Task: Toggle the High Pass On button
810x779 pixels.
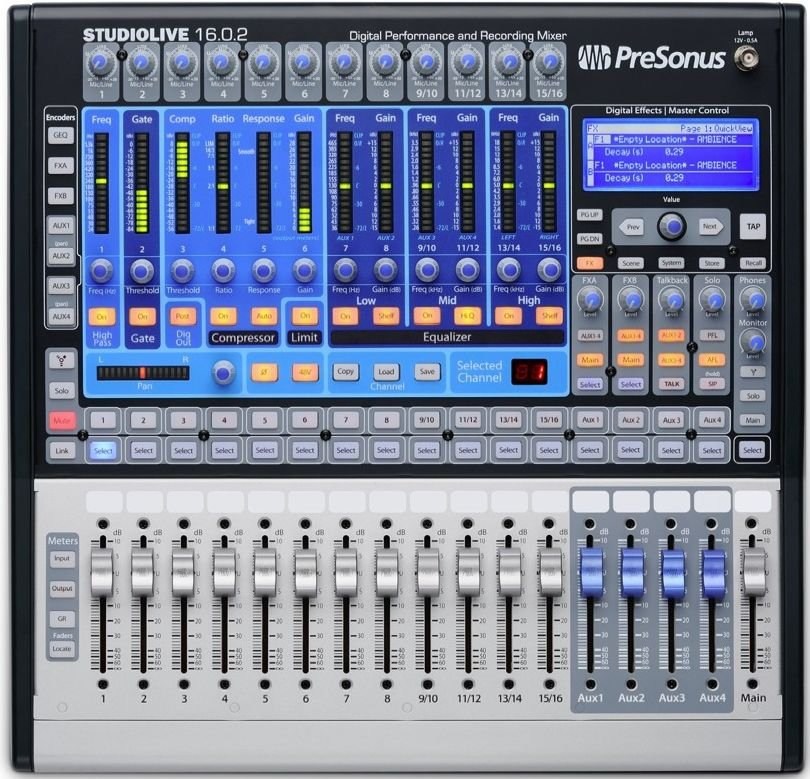Action: [x=101, y=316]
